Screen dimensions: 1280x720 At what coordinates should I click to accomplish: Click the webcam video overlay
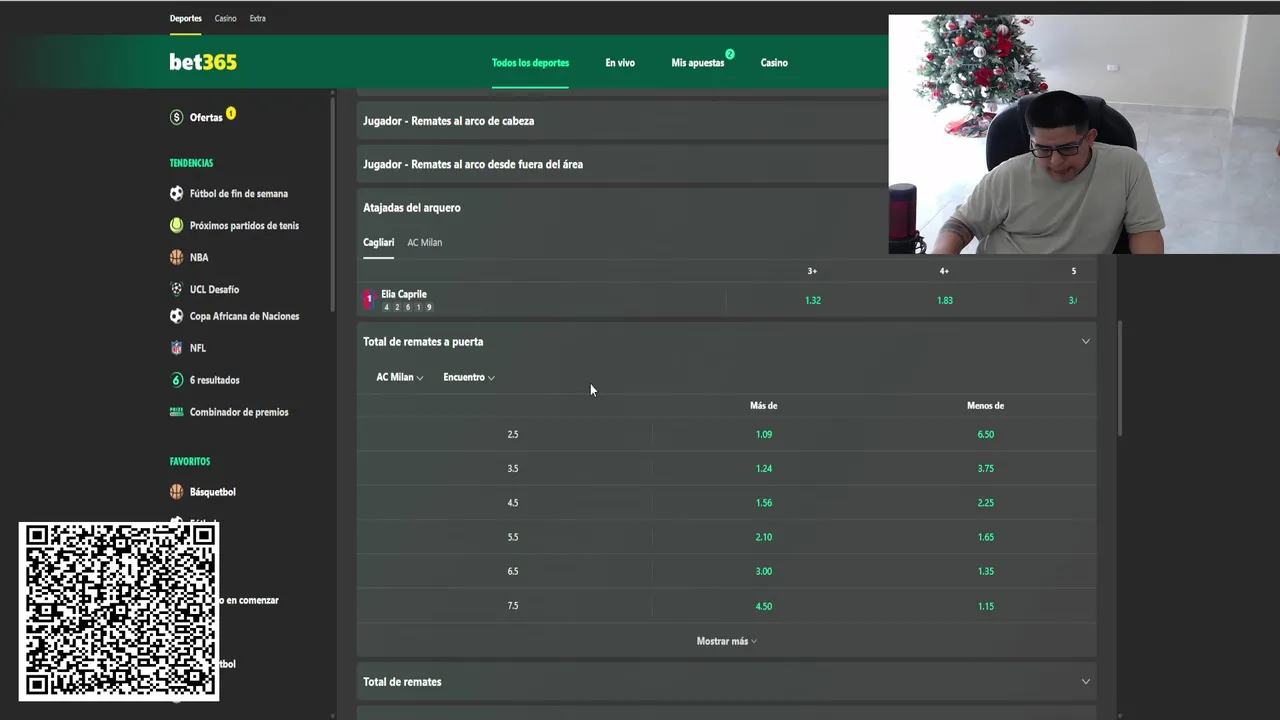[1084, 134]
